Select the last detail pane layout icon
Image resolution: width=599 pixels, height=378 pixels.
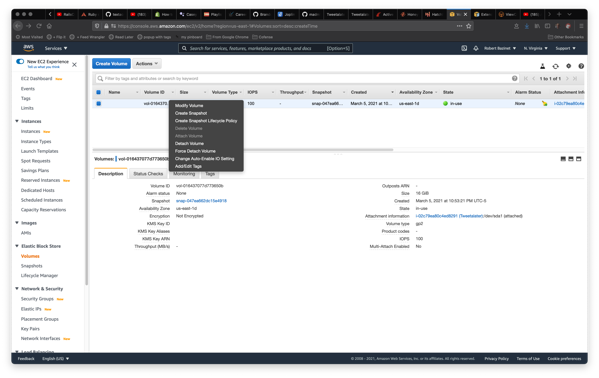[x=578, y=159]
